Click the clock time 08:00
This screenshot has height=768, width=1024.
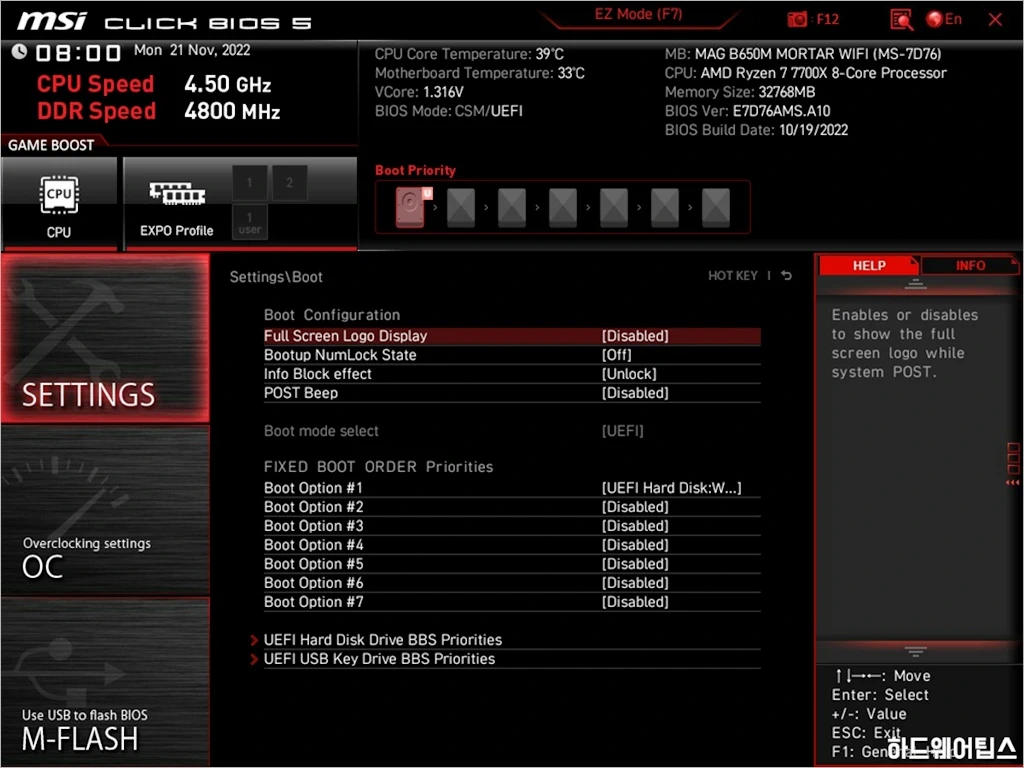click(78, 53)
